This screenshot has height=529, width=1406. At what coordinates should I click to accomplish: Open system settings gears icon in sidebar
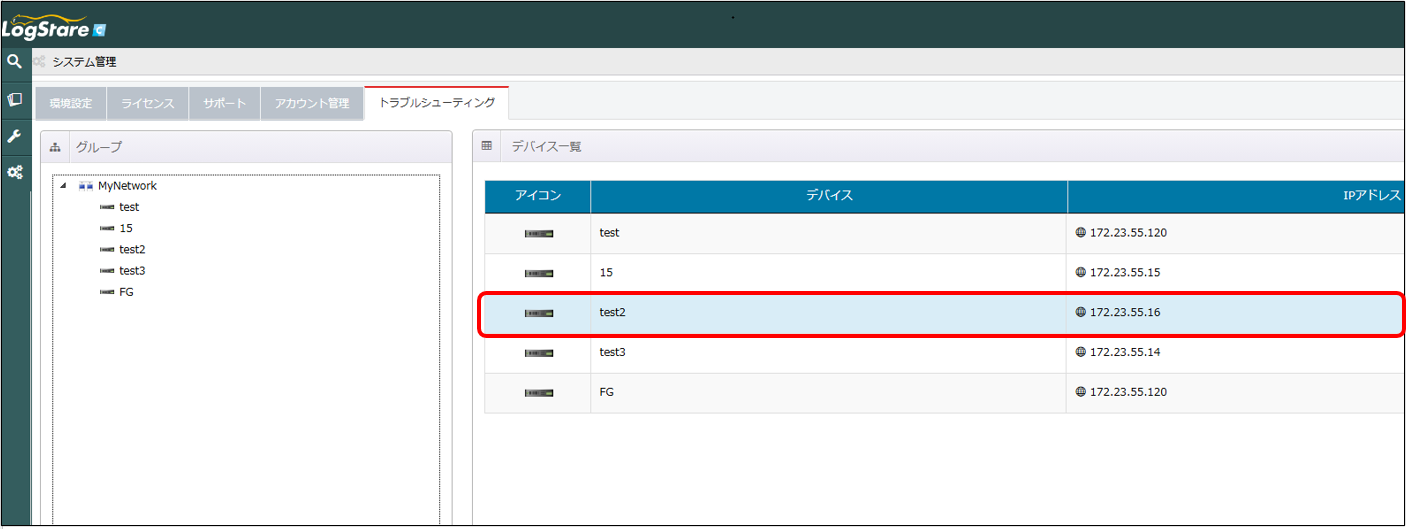(14, 172)
